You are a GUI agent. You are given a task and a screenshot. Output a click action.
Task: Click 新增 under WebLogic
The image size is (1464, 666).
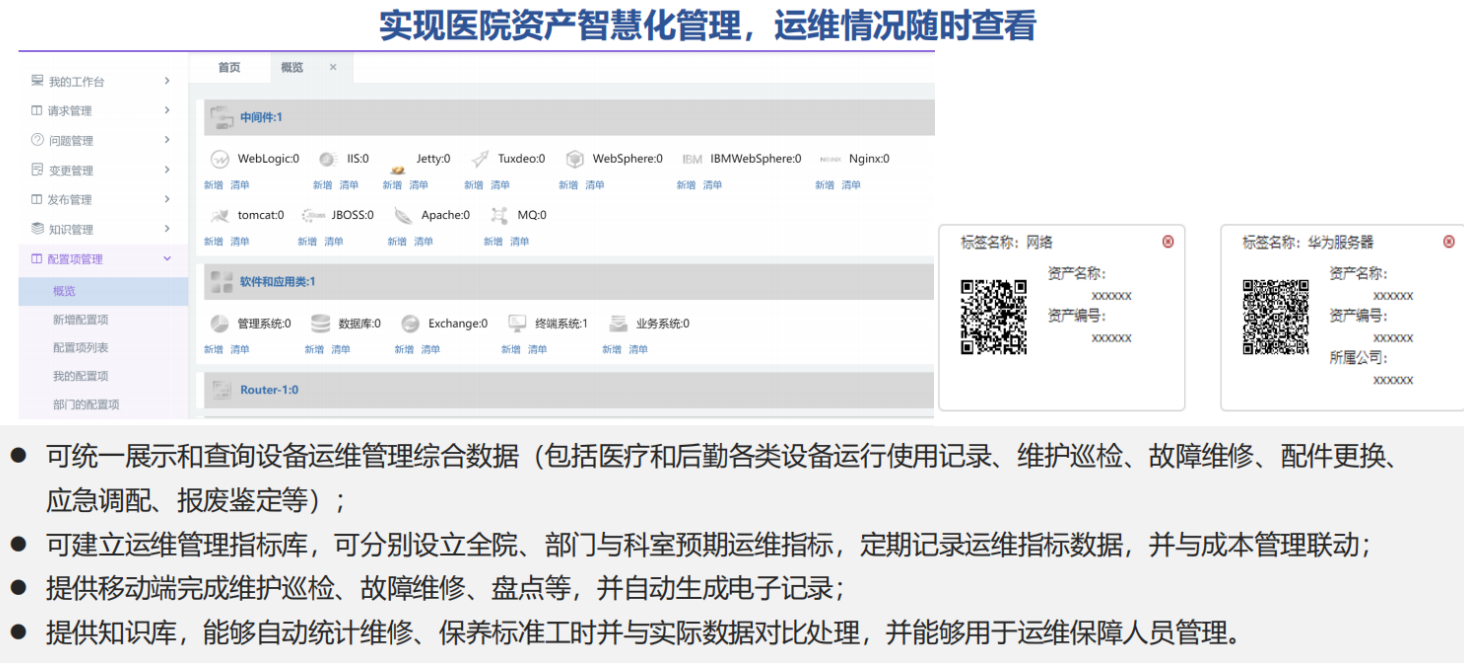(214, 185)
